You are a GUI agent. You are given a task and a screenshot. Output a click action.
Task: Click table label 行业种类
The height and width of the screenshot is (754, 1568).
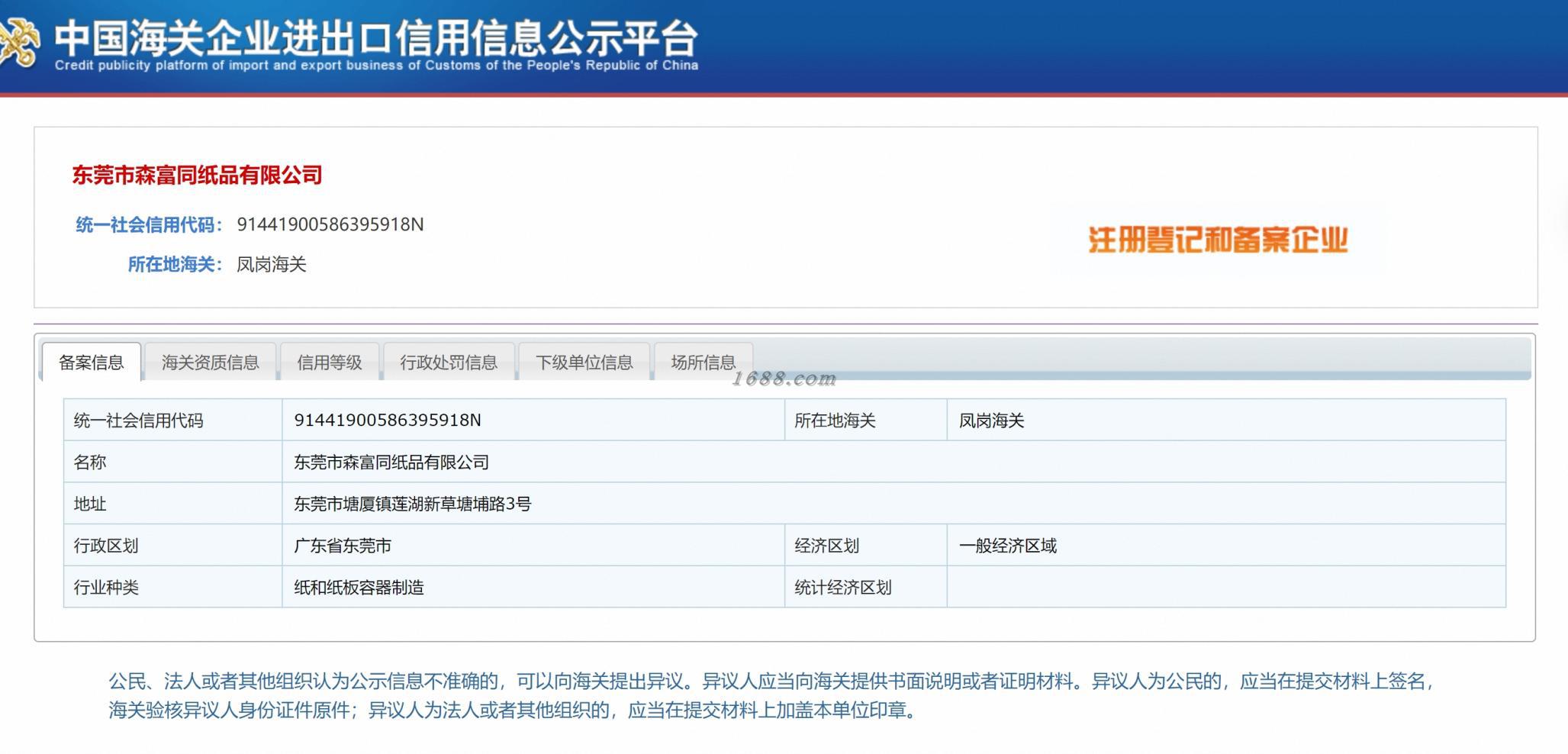[x=105, y=588]
